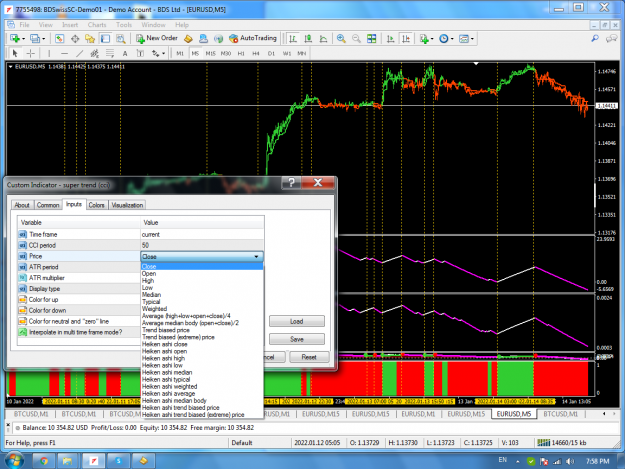Open the MetaEditor yellow book icon
Screen dimensions: 625x469
188,39
